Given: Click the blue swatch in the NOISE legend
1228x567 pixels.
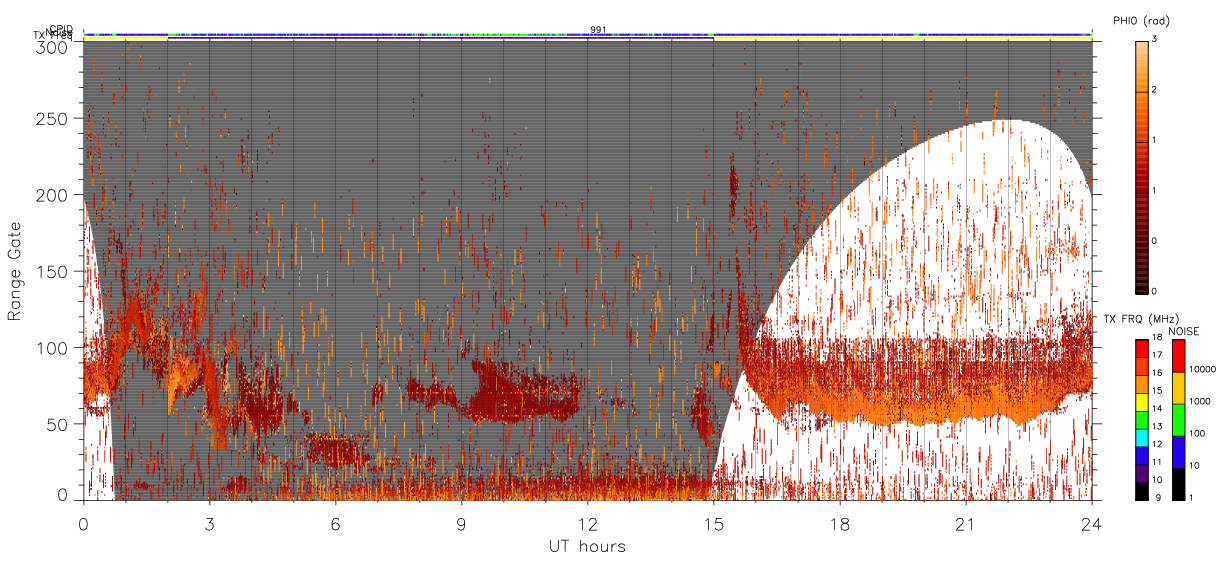Looking at the screenshot, I should click(1178, 452).
